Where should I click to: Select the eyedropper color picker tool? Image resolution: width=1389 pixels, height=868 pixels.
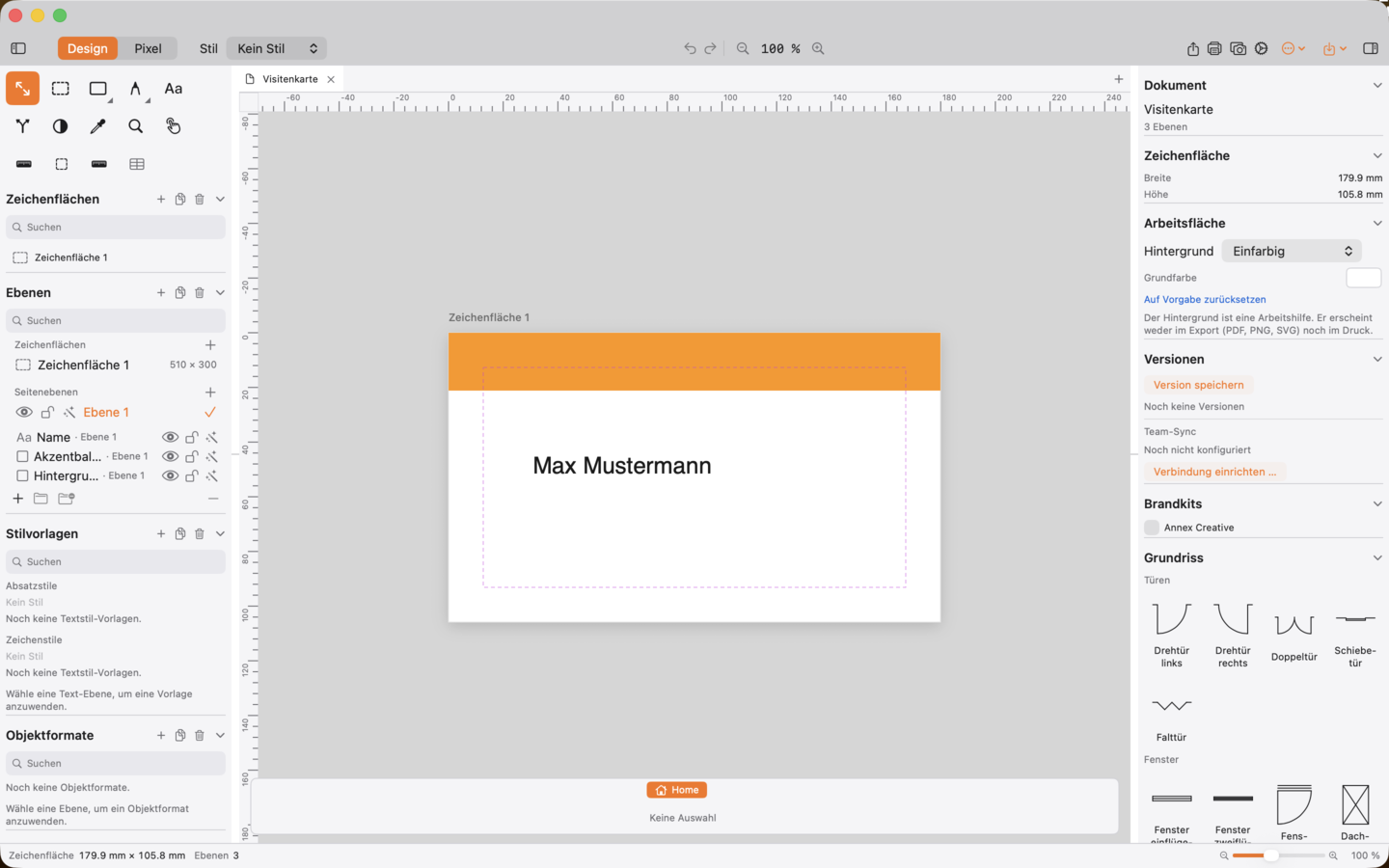point(97,126)
